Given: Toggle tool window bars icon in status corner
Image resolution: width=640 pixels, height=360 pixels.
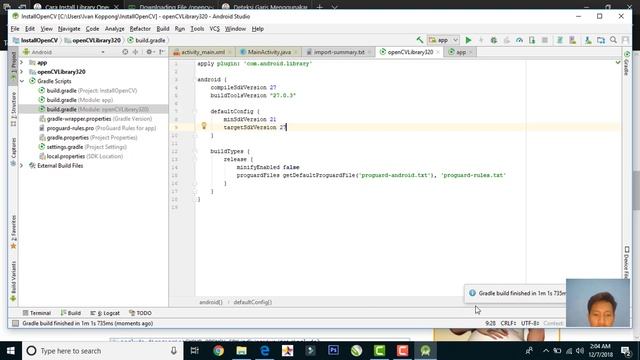Looking at the screenshot, I should point(15,323).
